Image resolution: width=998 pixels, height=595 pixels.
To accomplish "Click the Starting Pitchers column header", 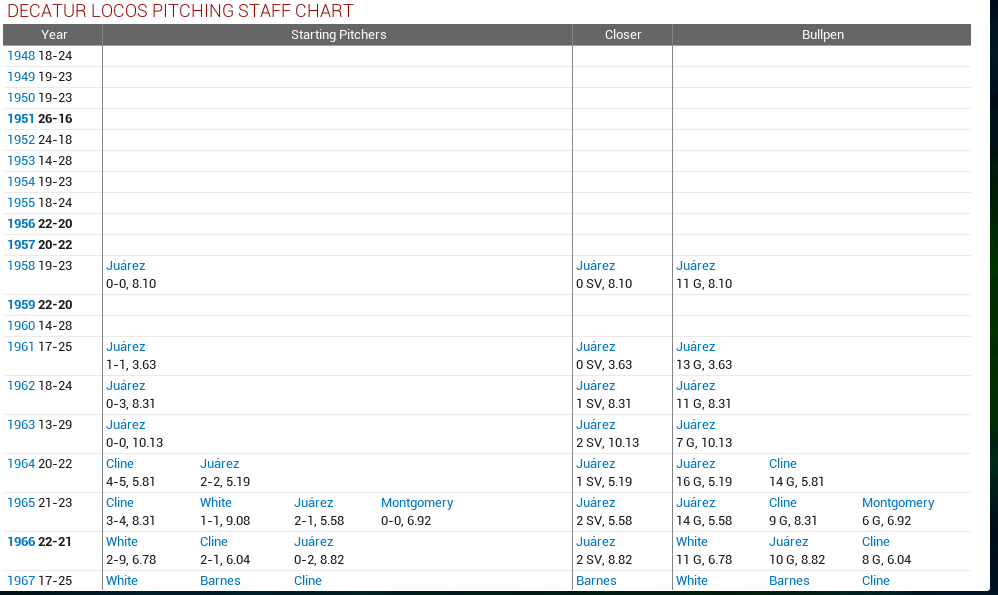I will pyautogui.click(x=338, y=35).
